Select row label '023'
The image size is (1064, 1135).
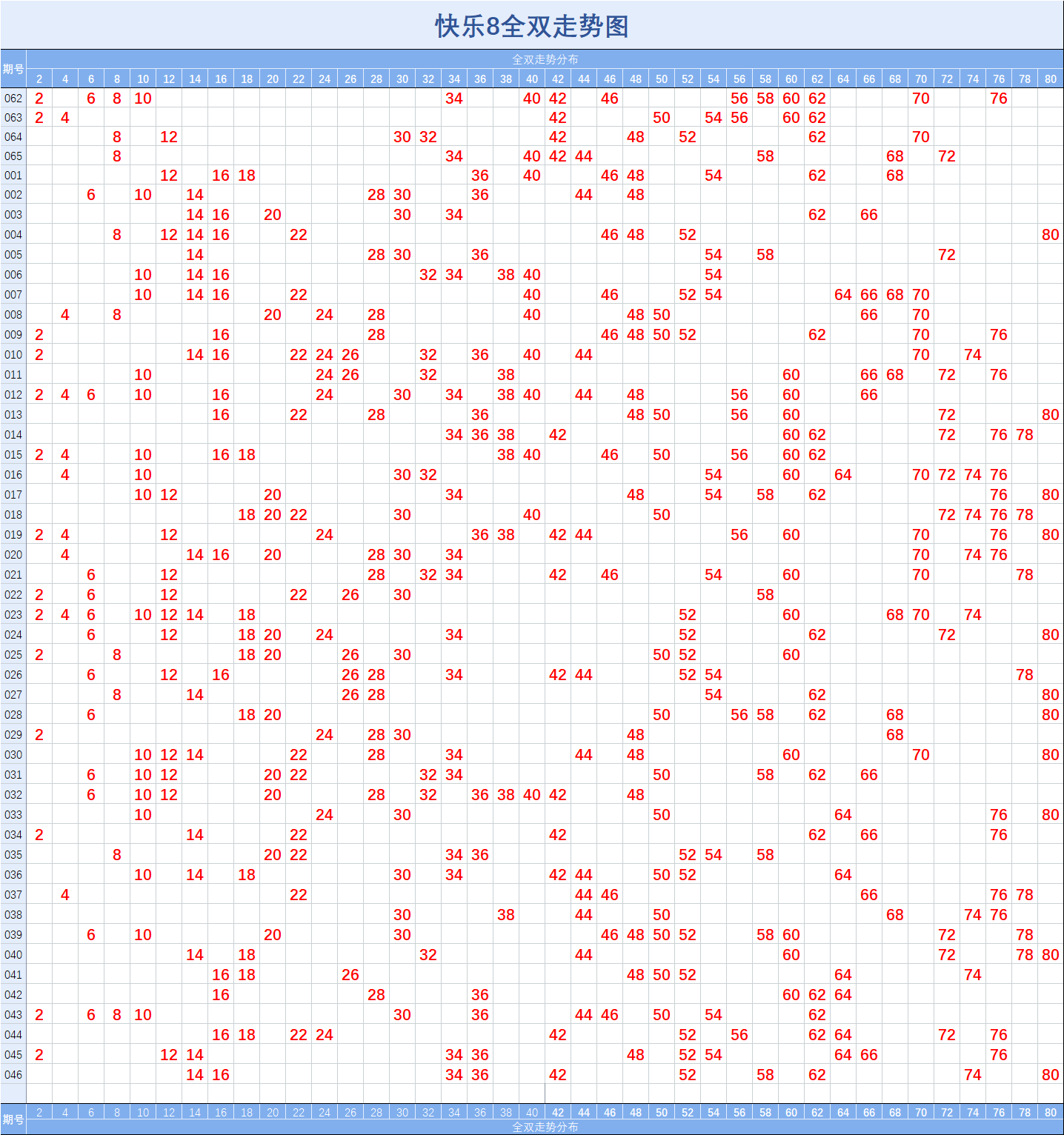[x=13, y=615]
